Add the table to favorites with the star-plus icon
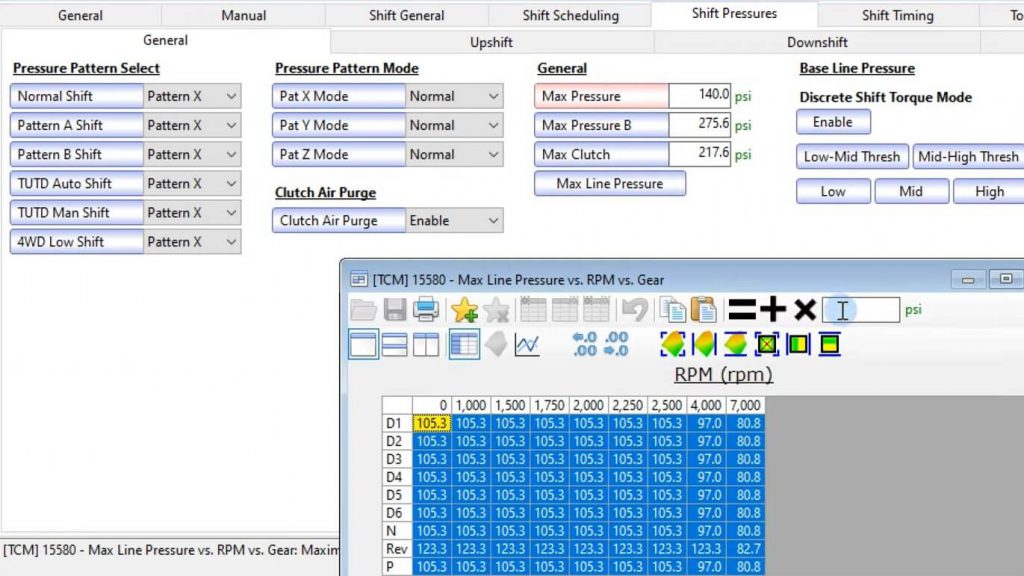1024x576 pixels. coord(464,310)
